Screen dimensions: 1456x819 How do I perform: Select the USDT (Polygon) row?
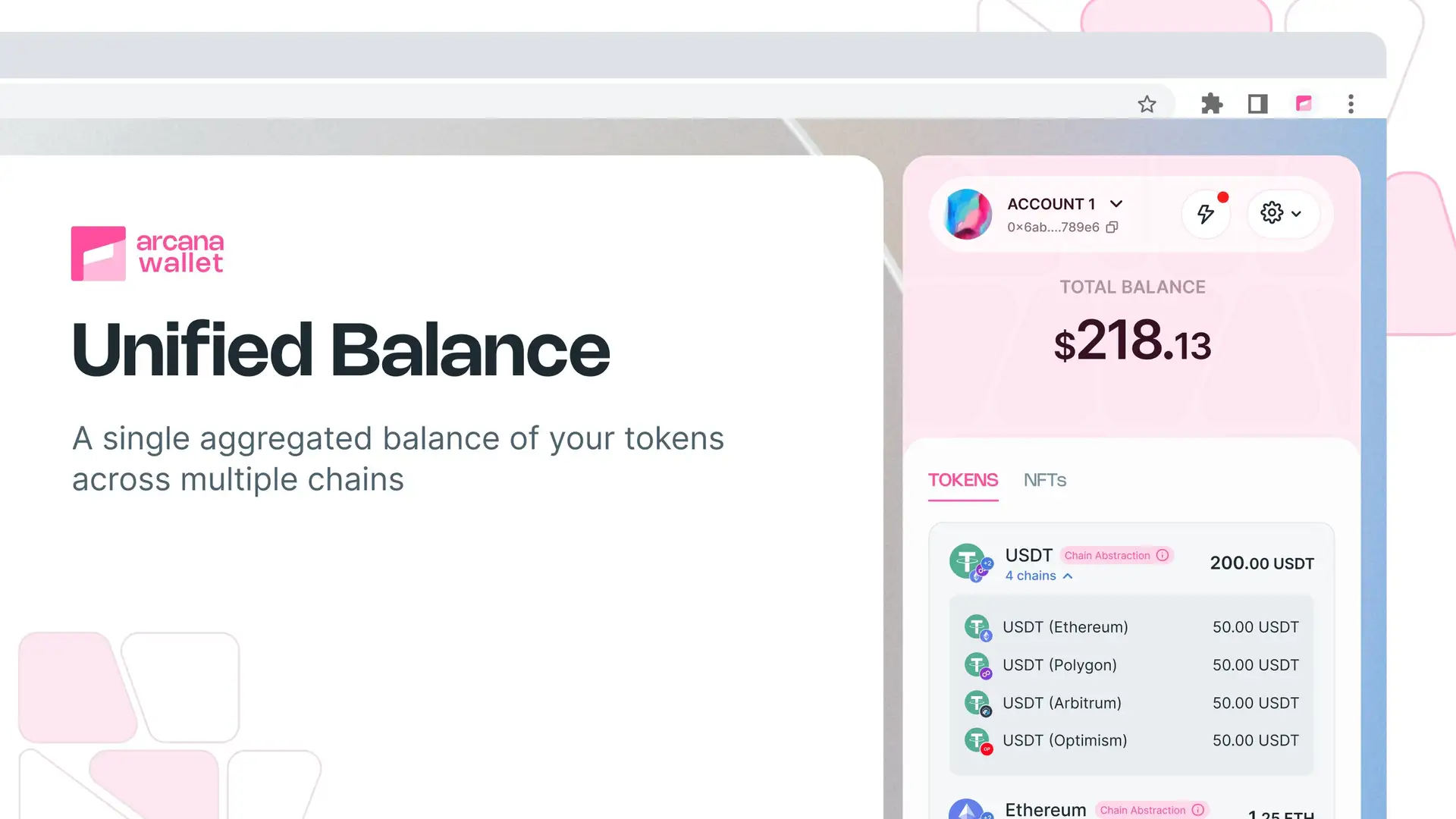click(x=1131, y=665)
